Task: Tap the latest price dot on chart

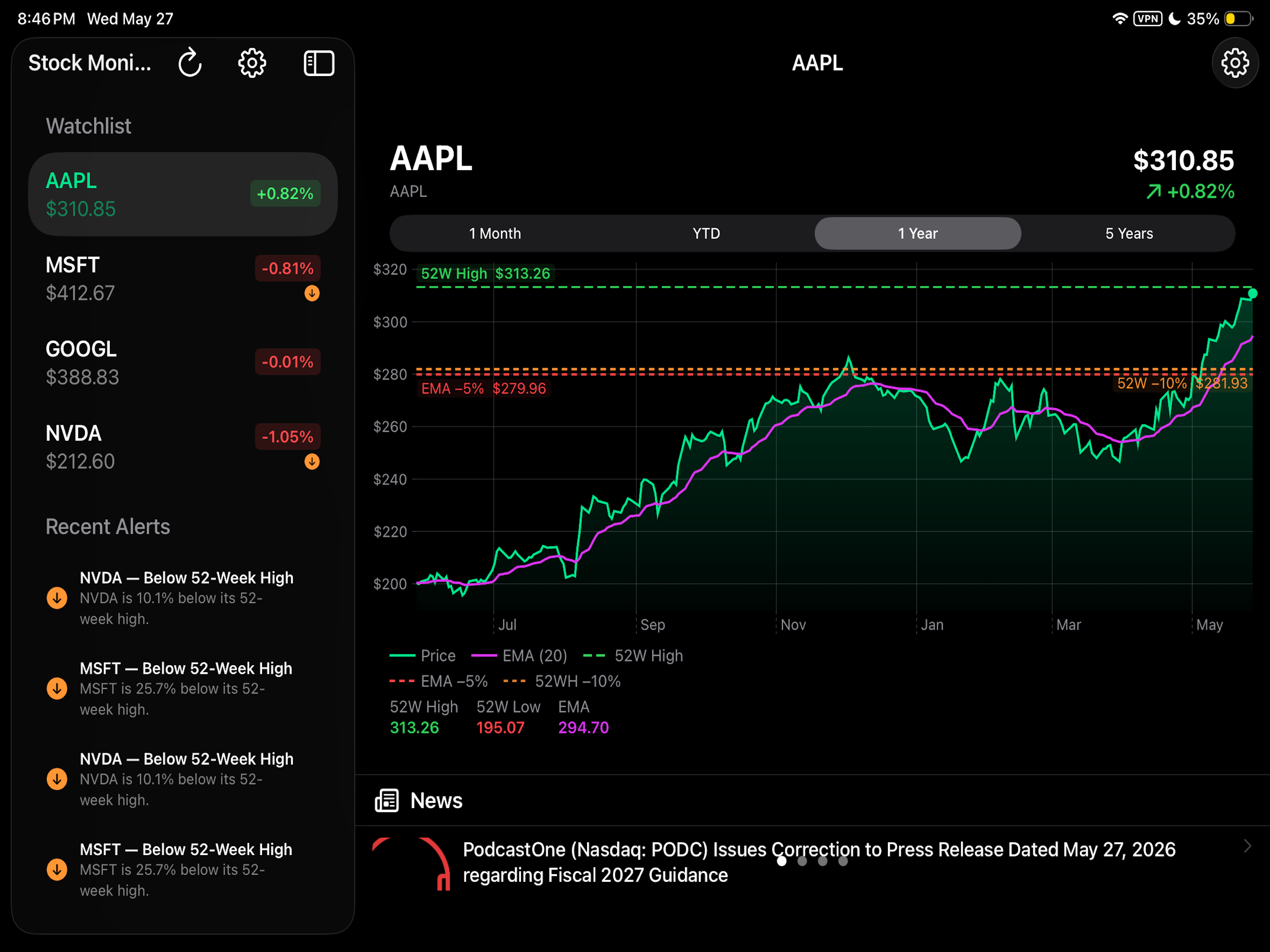Action: coord(1252,293)
